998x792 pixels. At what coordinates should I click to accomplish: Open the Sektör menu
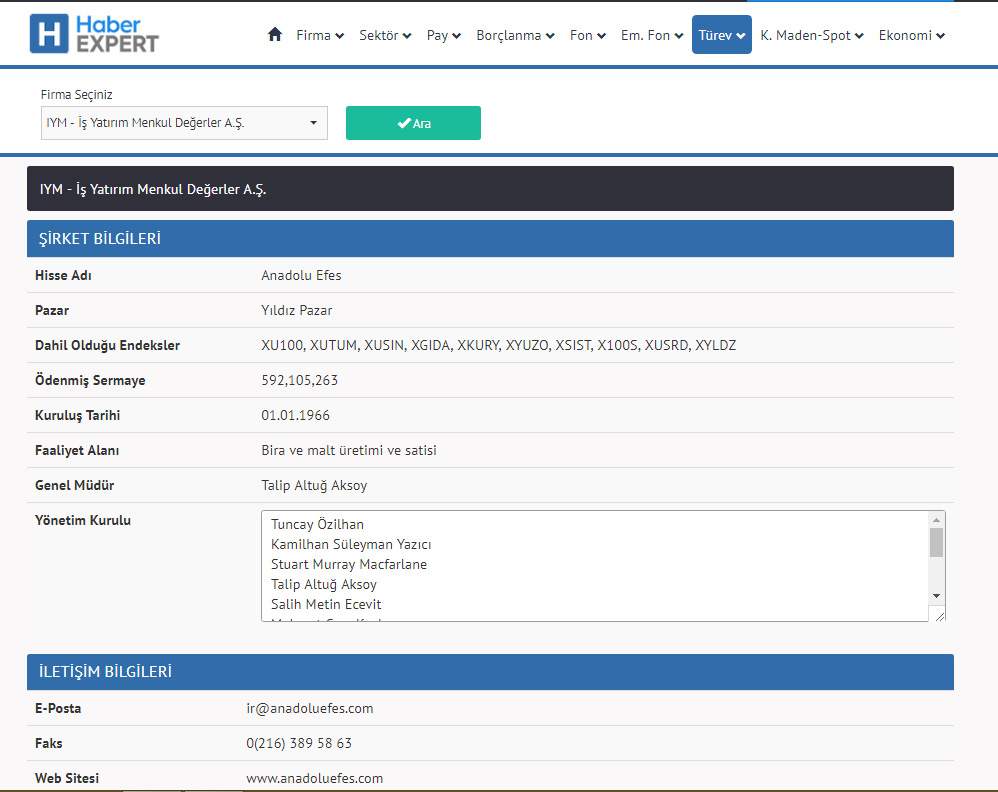coord(385,35)
